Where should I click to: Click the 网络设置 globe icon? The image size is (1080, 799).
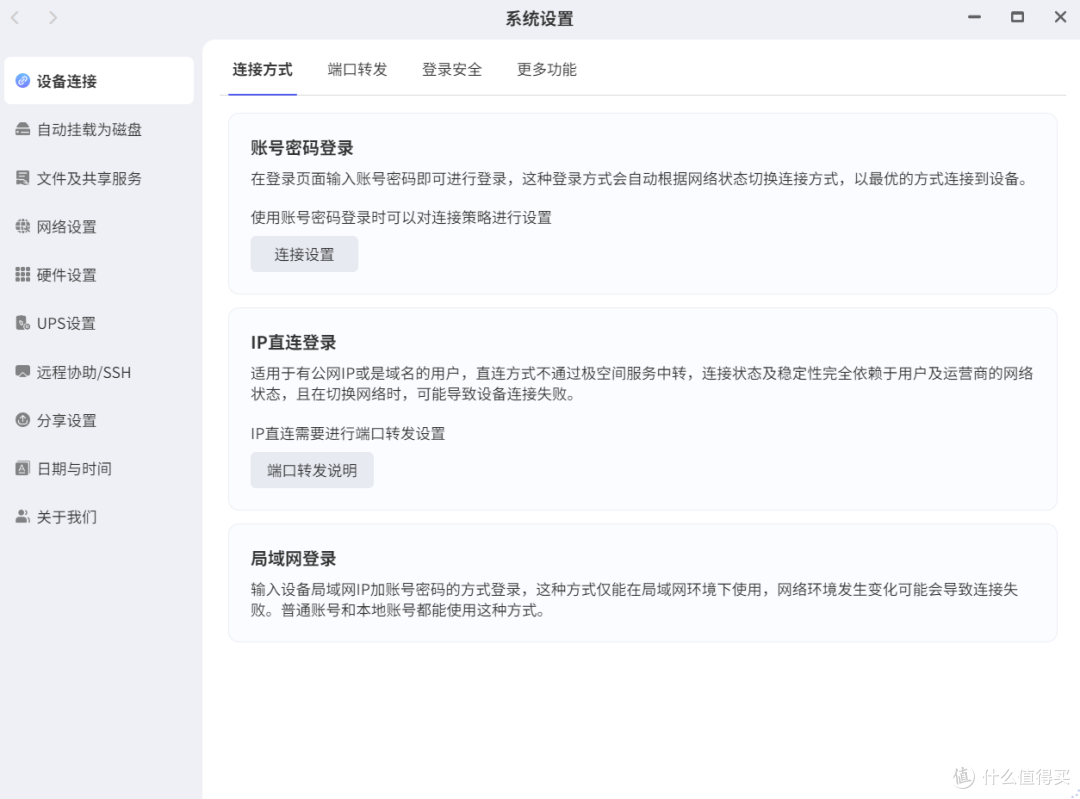tap(23, 226)
